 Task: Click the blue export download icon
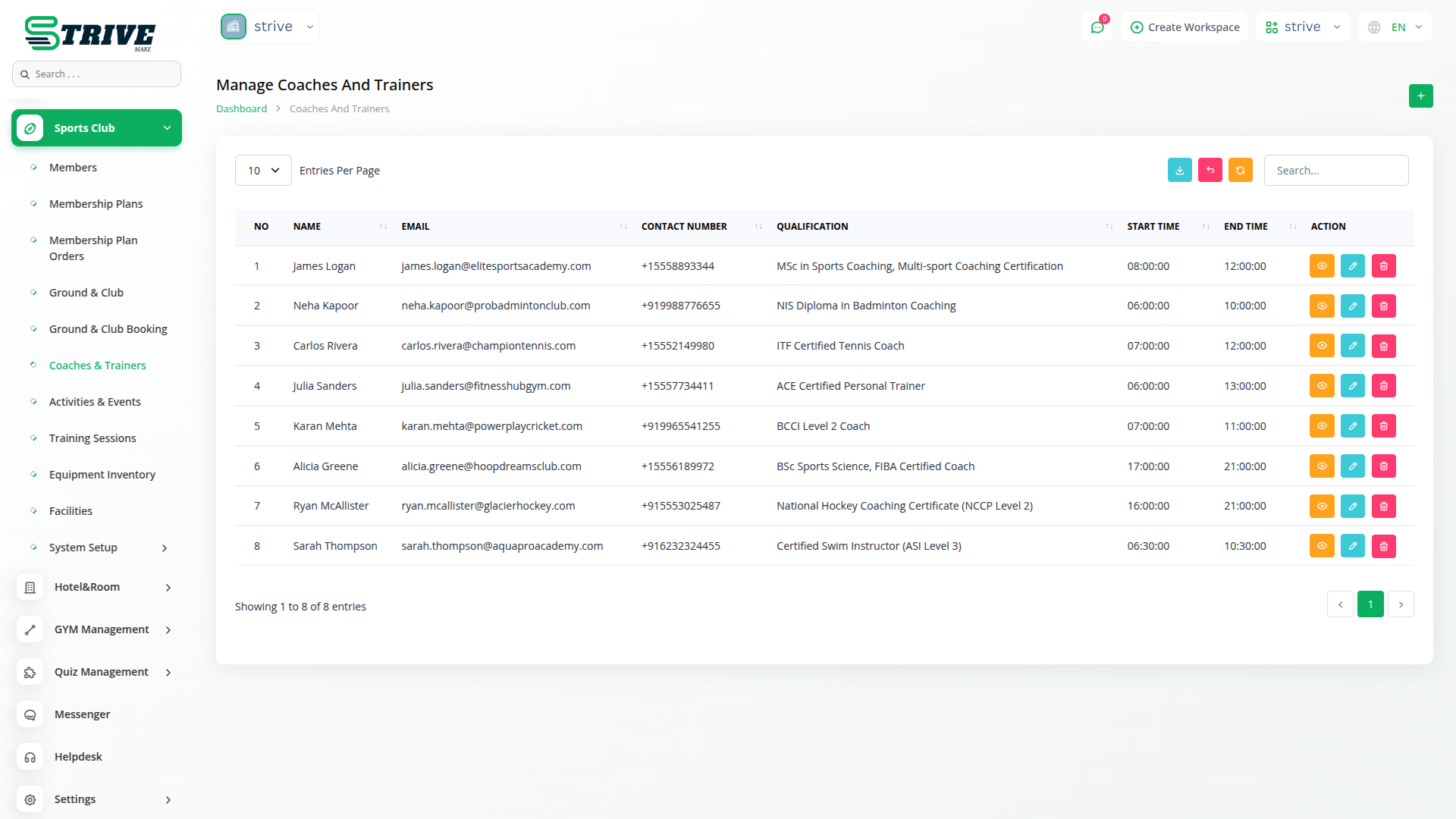(1179, 171)
